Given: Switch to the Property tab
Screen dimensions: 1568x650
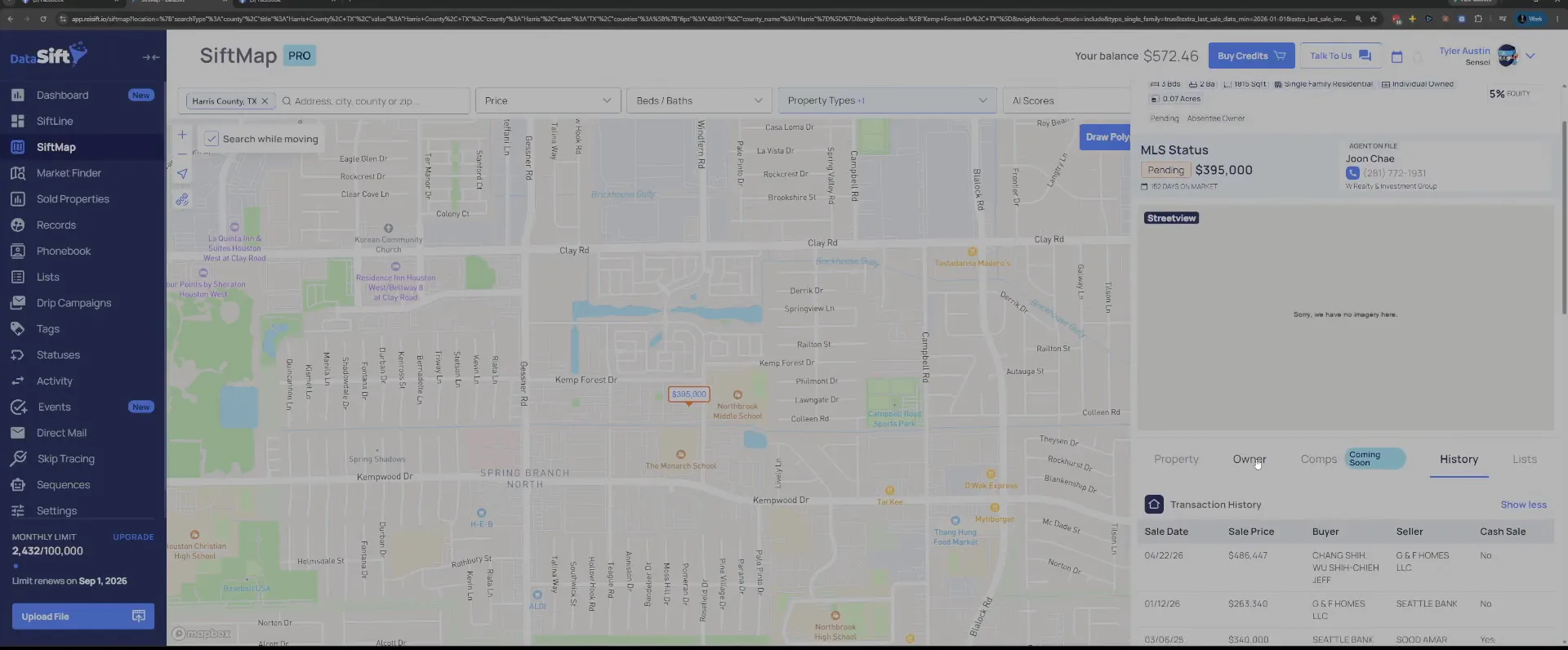Looking at the screenshot, I should point(1176,460).
